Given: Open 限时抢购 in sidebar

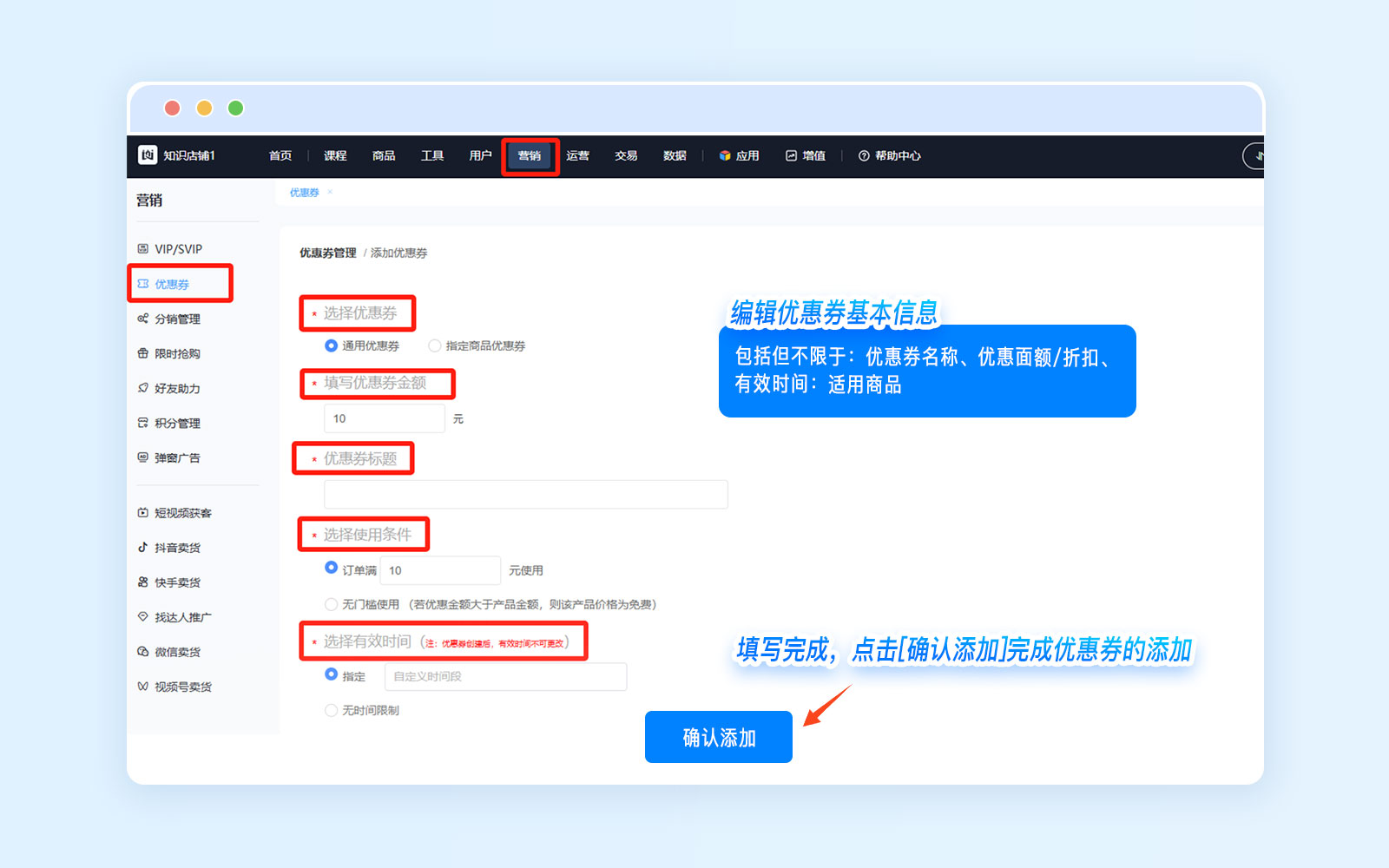Looking at the screenshot, I should click(x=177, y=353).
